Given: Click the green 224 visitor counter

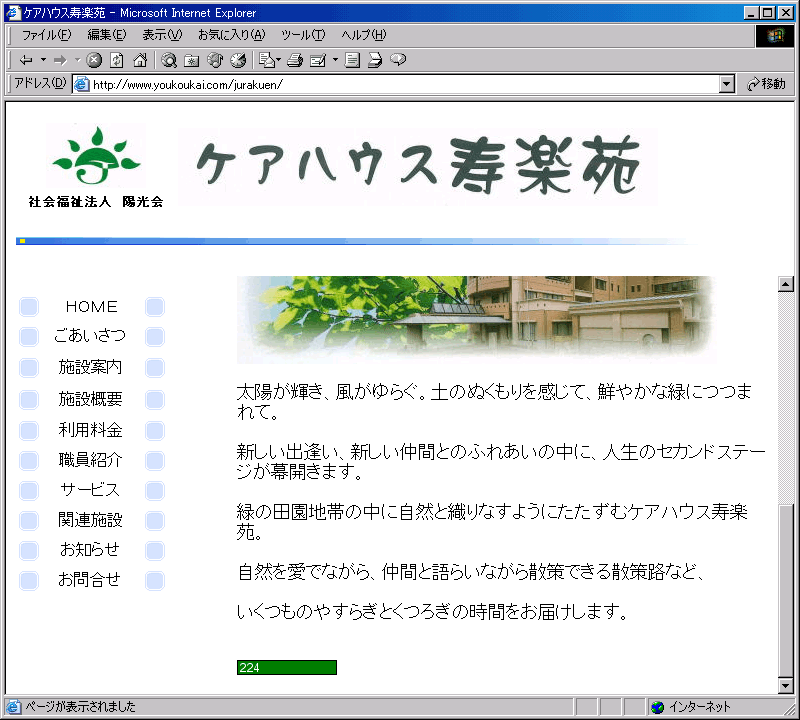Looking at the screenshot, I should tap(287, 667).
